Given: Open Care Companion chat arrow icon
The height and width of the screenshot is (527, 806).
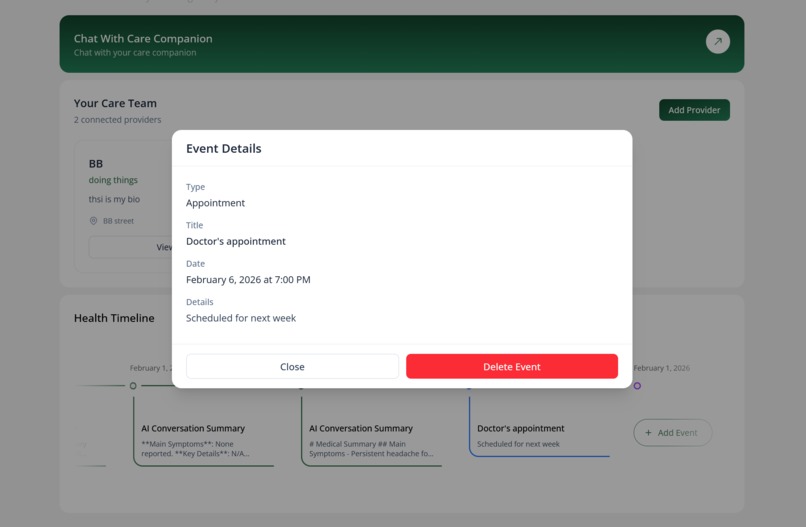Looking at the screenshot, I should pyautogui.click(x=718, y=42).
